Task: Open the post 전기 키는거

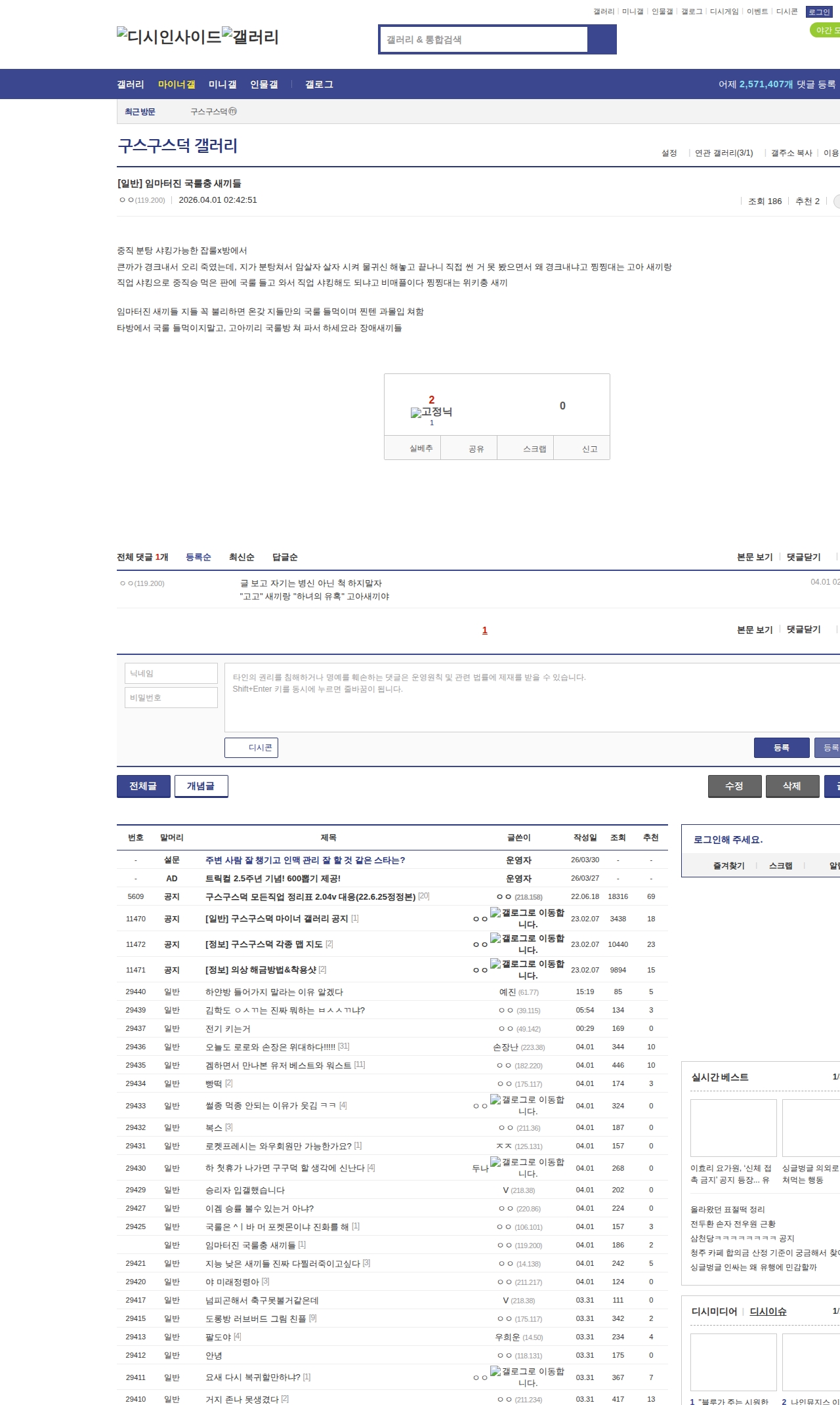Action: point(228,1028)
